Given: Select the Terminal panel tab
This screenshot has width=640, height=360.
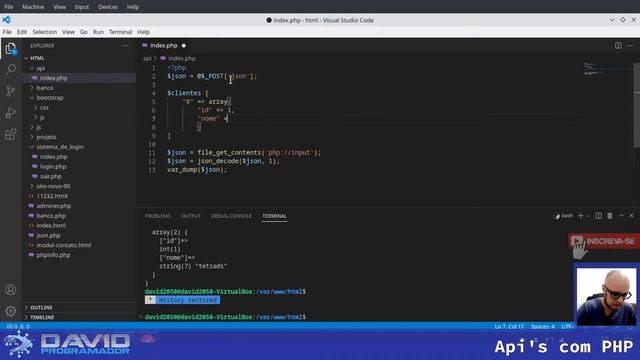Looking at the screenshot, I should coord(274,216).
